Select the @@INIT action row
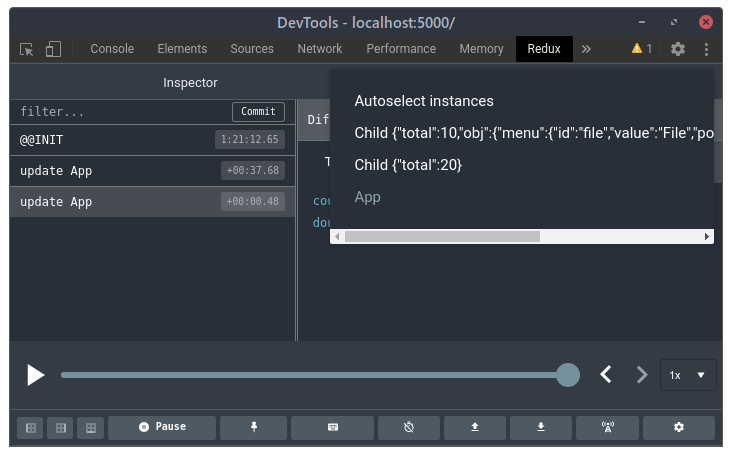 (153, 140)
